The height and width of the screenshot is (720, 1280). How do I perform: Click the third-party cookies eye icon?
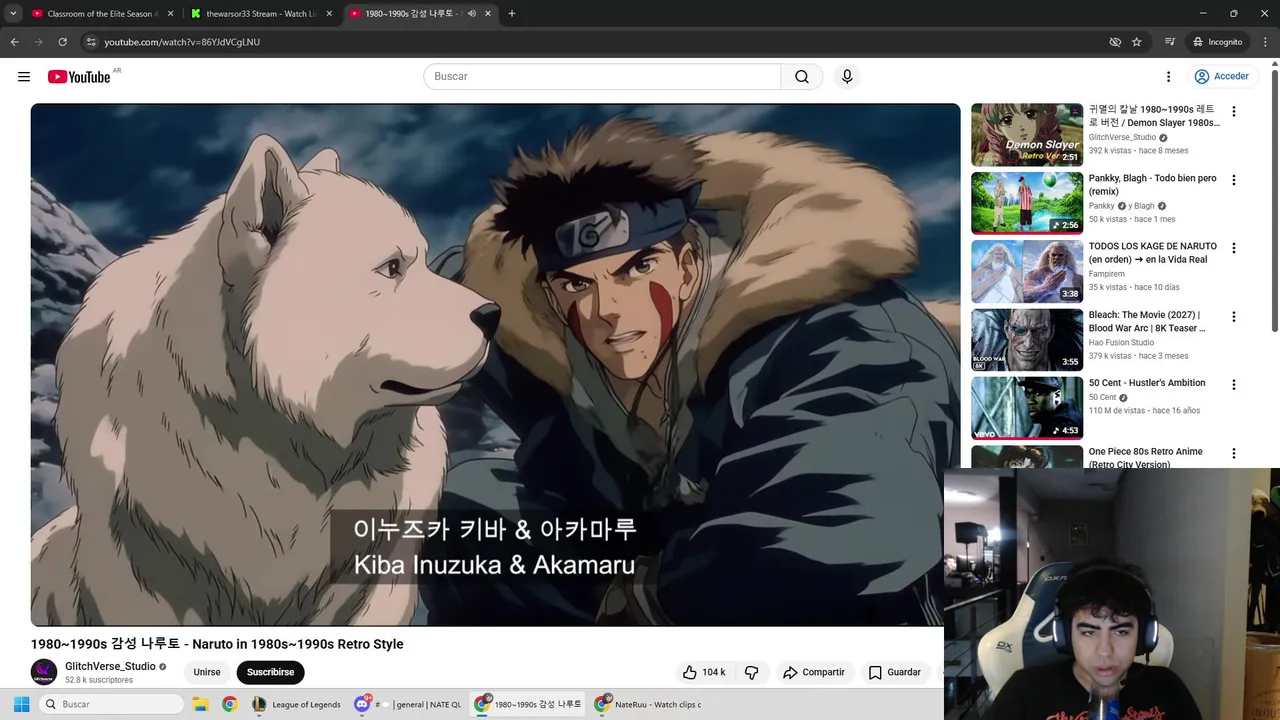[1115, 42]
